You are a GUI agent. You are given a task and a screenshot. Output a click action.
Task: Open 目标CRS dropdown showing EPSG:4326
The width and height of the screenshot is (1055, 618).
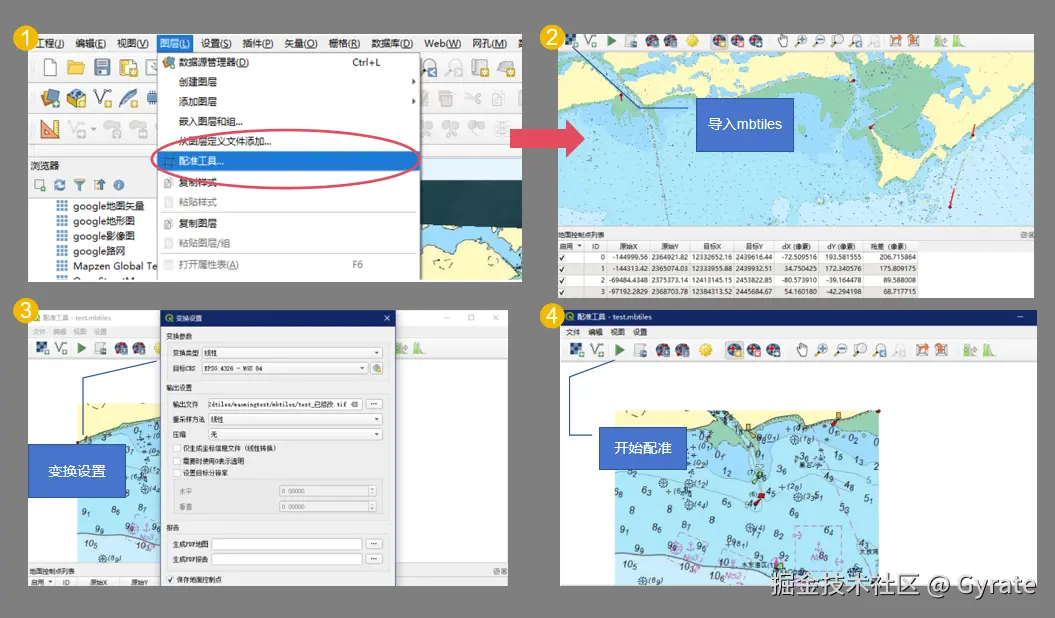coord(285,368)
